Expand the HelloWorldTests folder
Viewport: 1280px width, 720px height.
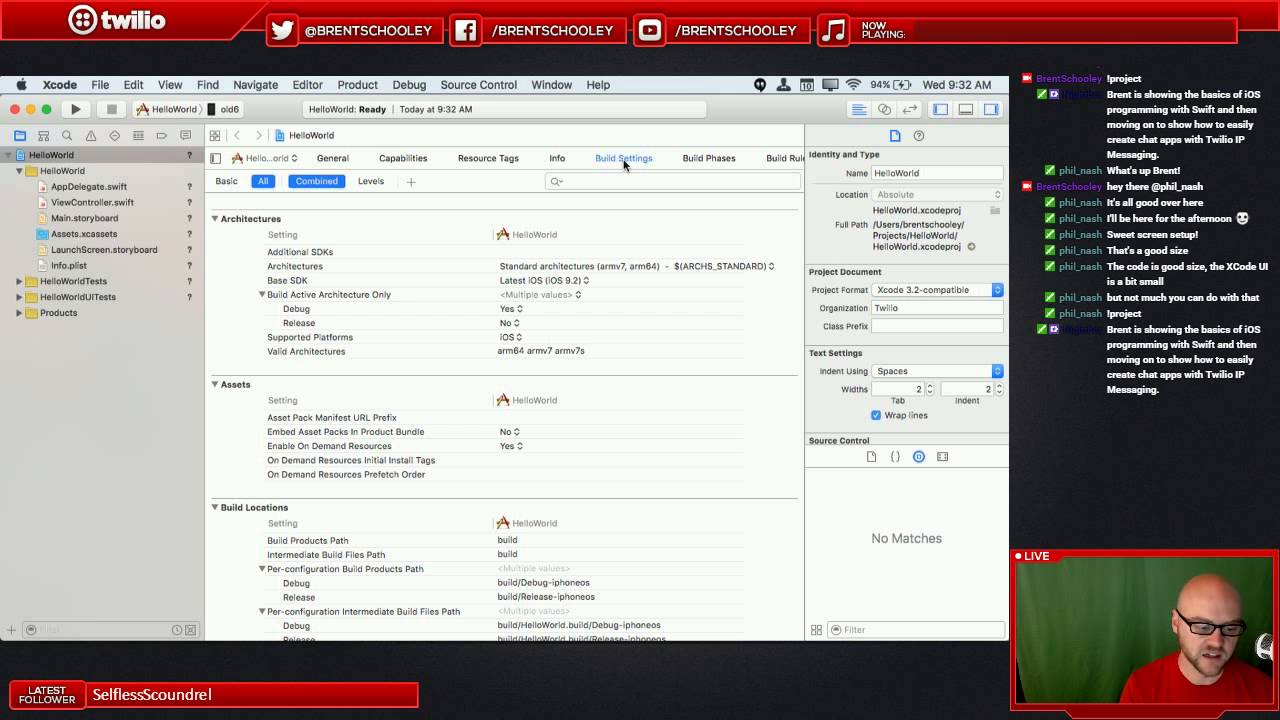[x=19, y=282]
